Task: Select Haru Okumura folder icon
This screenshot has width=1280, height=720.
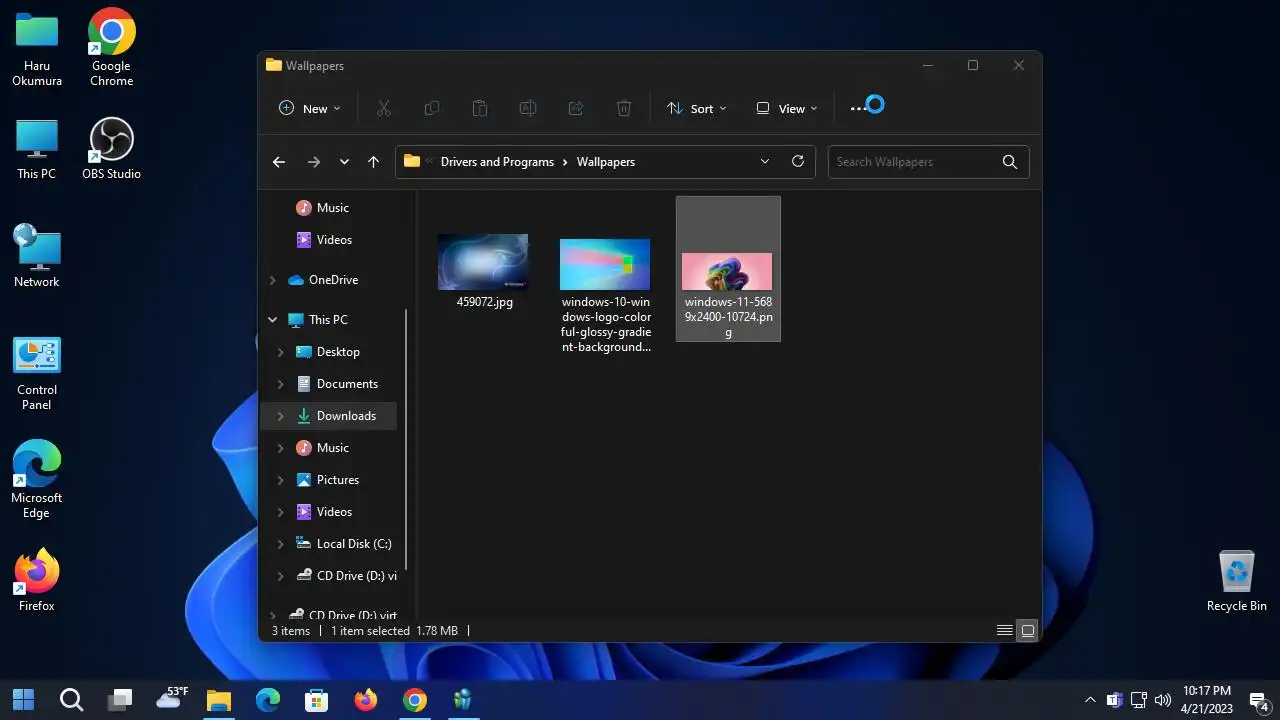Action: (37, 47)
